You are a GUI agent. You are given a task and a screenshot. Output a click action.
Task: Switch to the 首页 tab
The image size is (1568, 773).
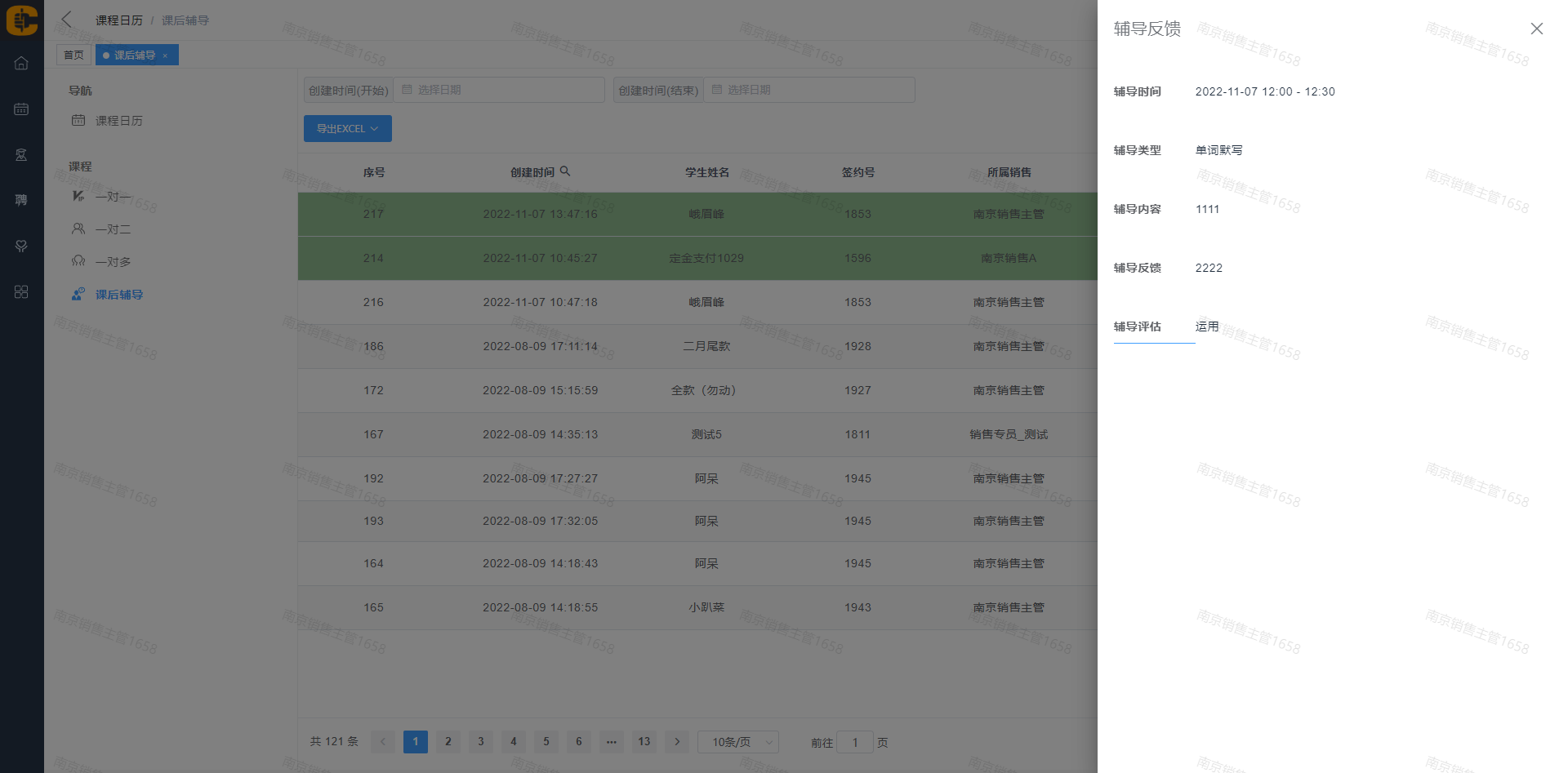click(73, 56)
